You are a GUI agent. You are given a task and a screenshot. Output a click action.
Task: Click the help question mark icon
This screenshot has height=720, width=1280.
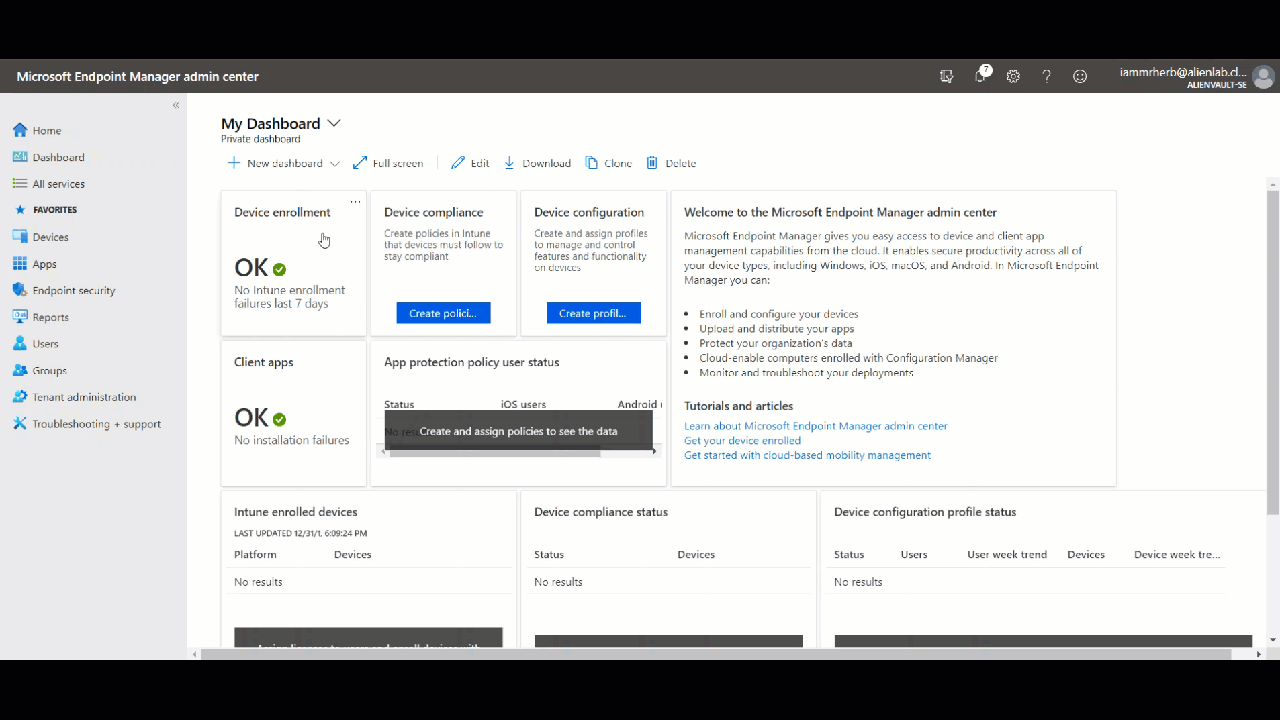pos(1047,76)
